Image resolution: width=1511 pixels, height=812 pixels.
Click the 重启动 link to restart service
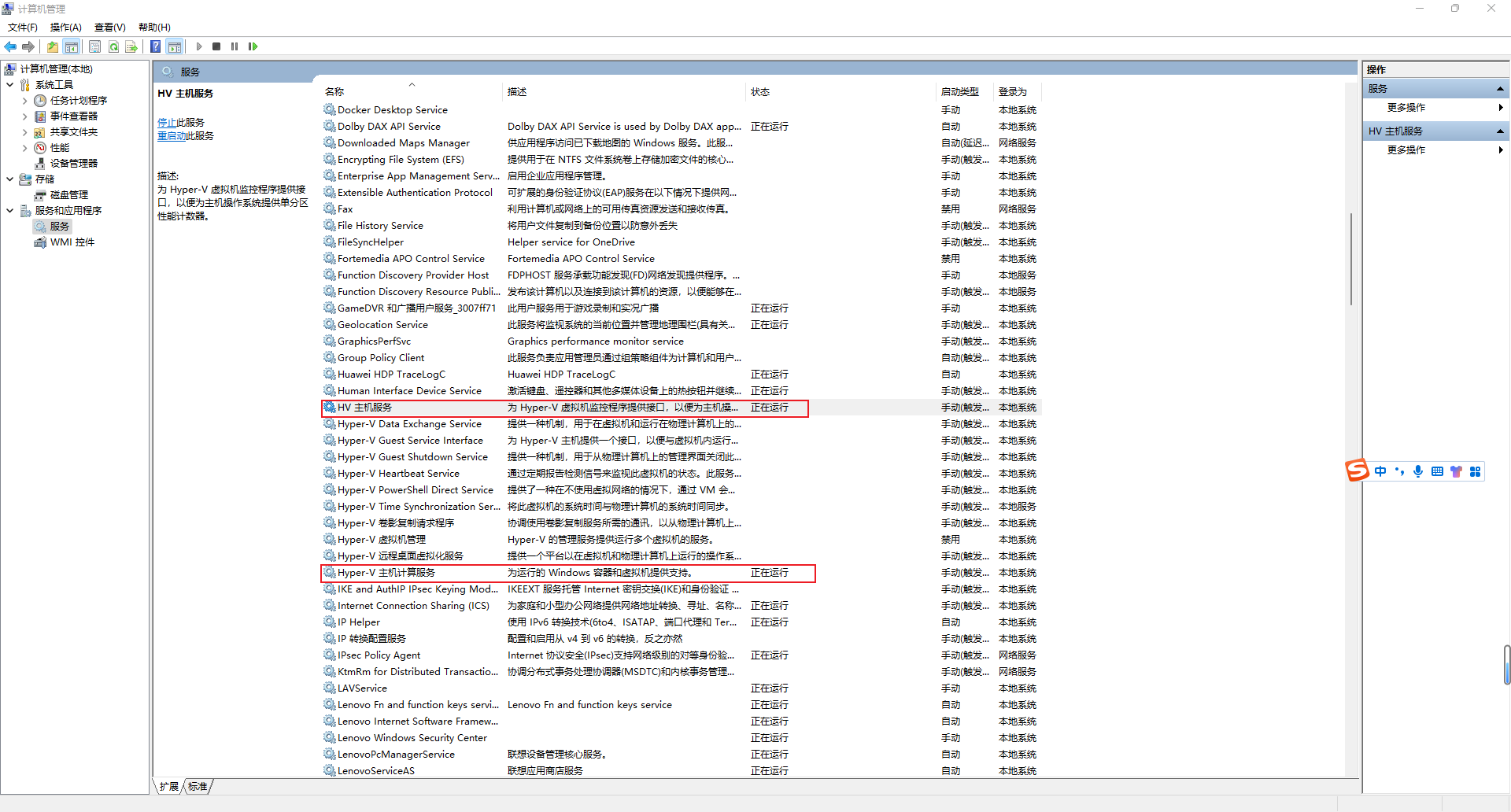(x=172, y=136)
